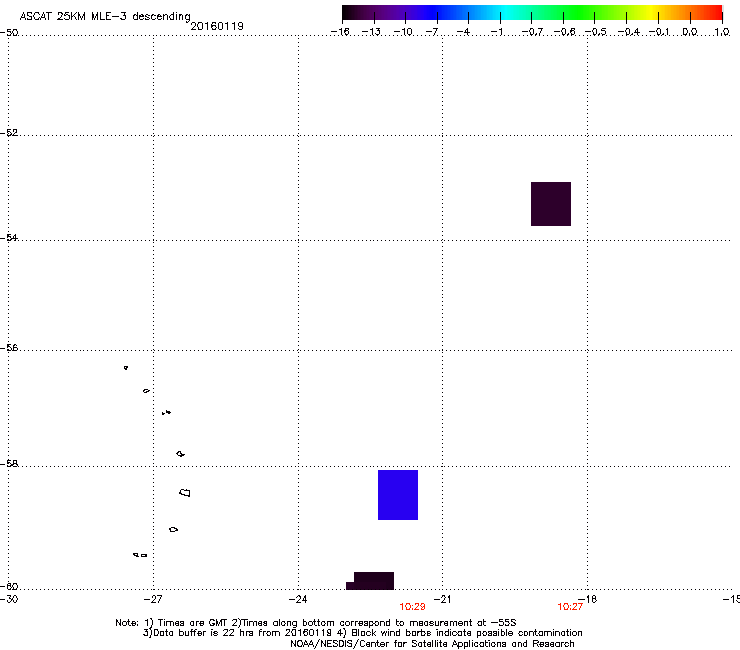Click the longitude axis label -24
Image resolution: width=740 pixels, height=650 pixels.
tap(298, 599)
